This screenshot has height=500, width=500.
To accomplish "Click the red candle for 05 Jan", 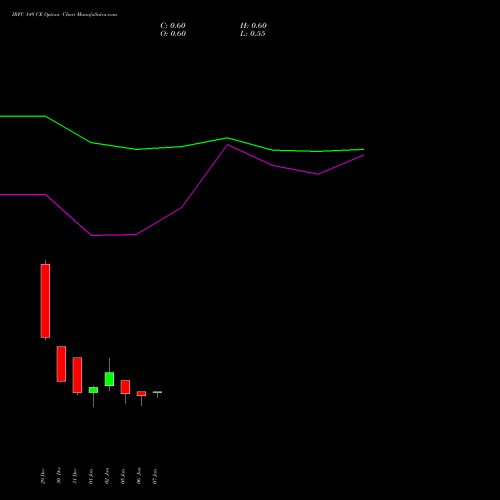I will tap(125, 387).
